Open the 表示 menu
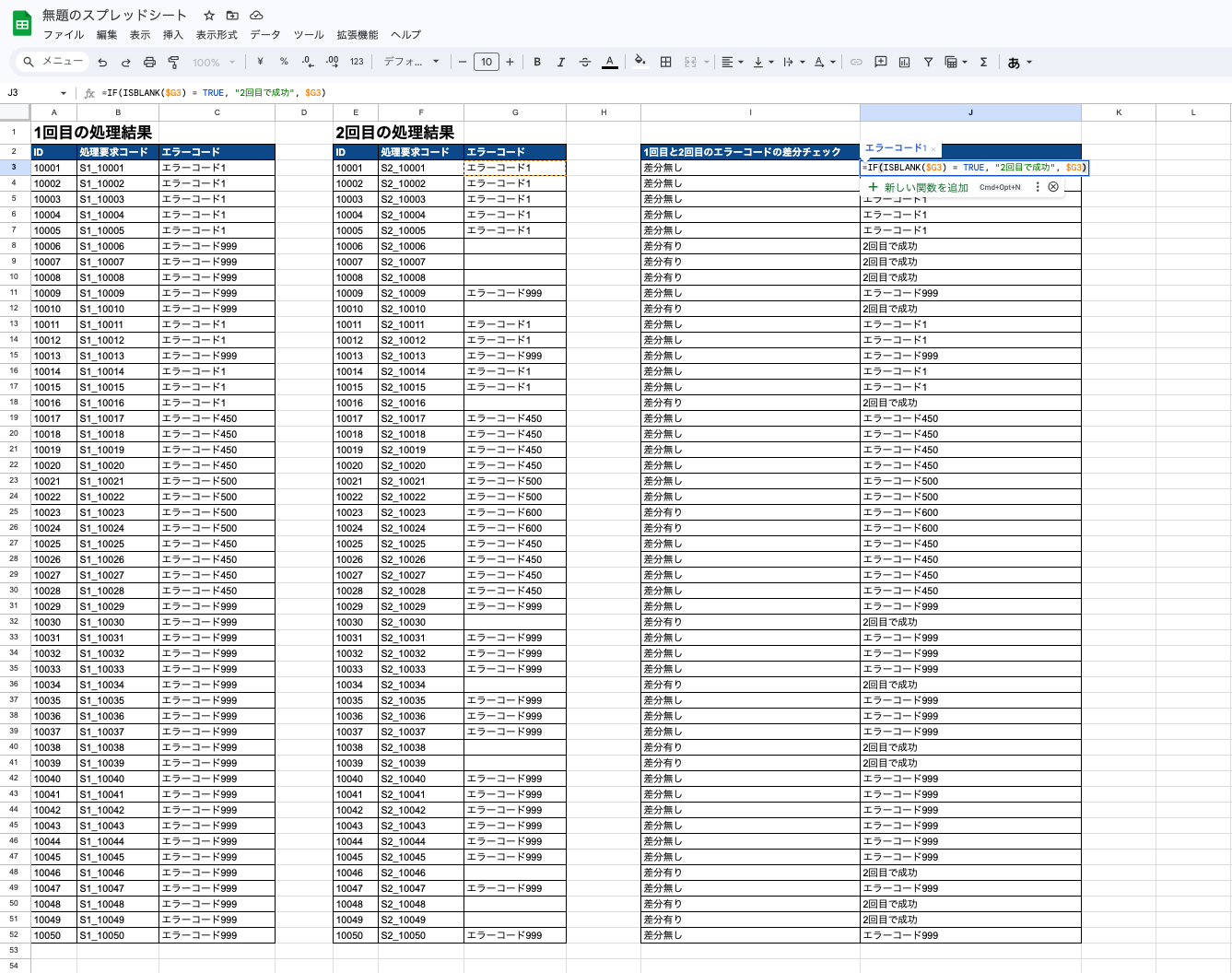The image size is (1232, 973). 140,35
